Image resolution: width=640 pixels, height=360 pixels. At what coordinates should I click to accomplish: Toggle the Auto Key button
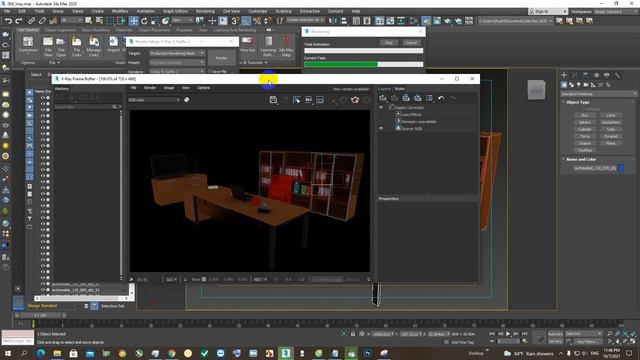(555, 334)
